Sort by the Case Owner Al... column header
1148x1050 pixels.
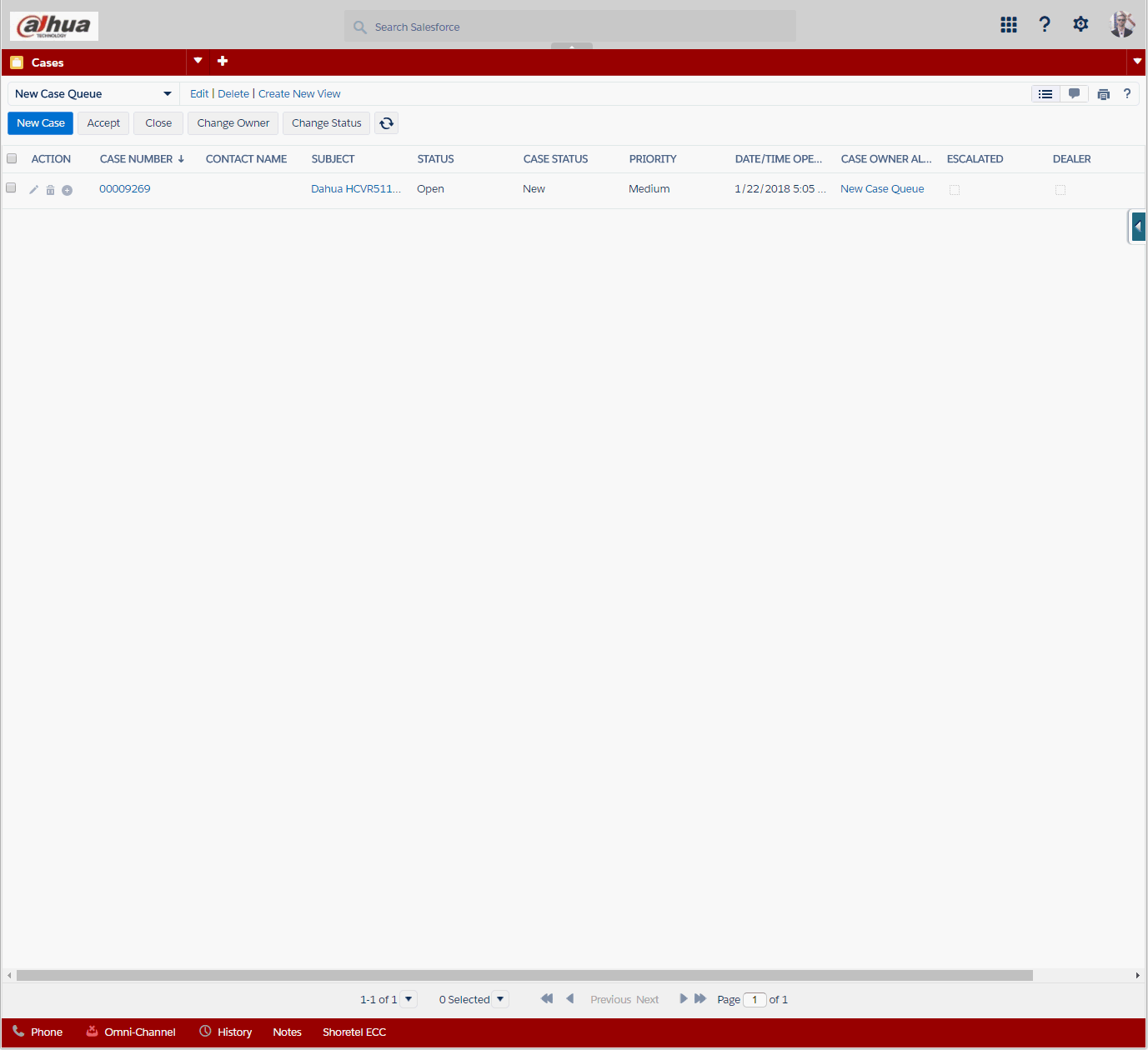tap(886, 159)
